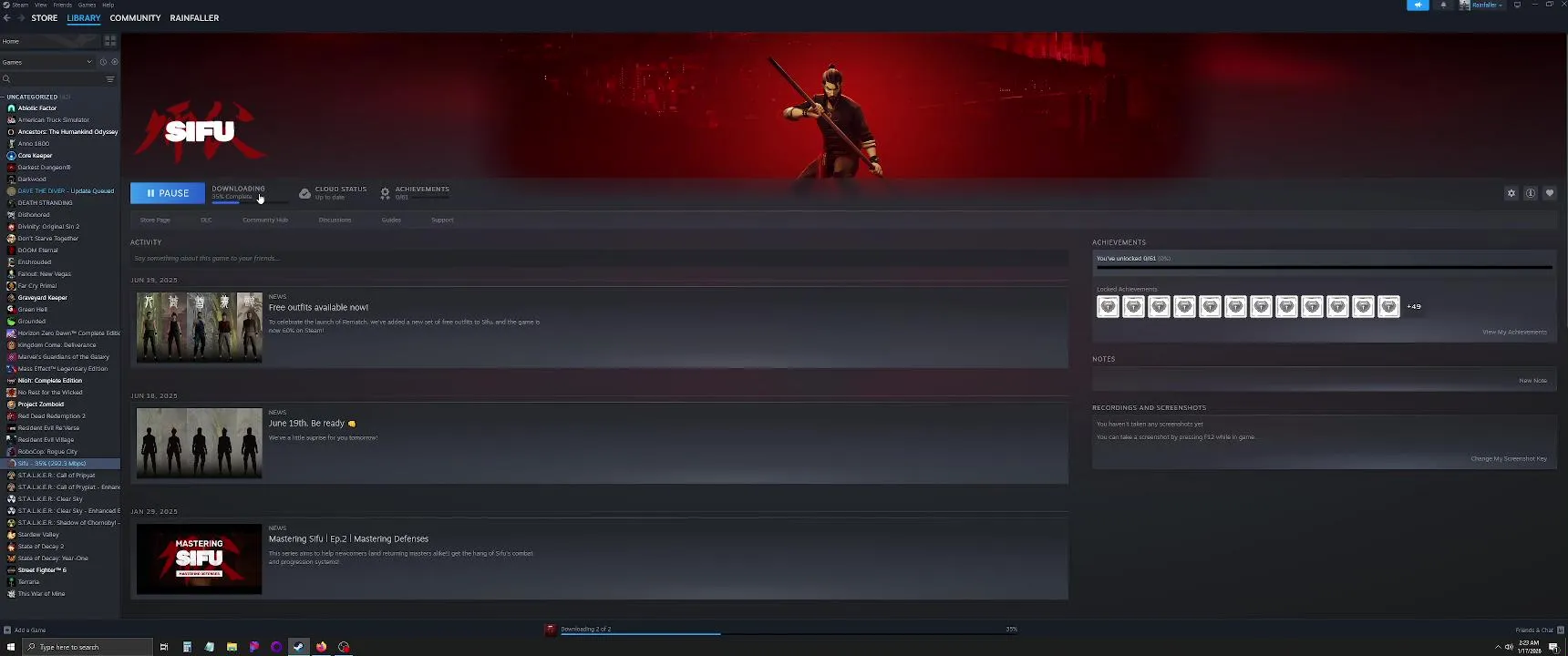Open June 19th Be ready news title
The image size is (1568, 656).
coord(312,423)
